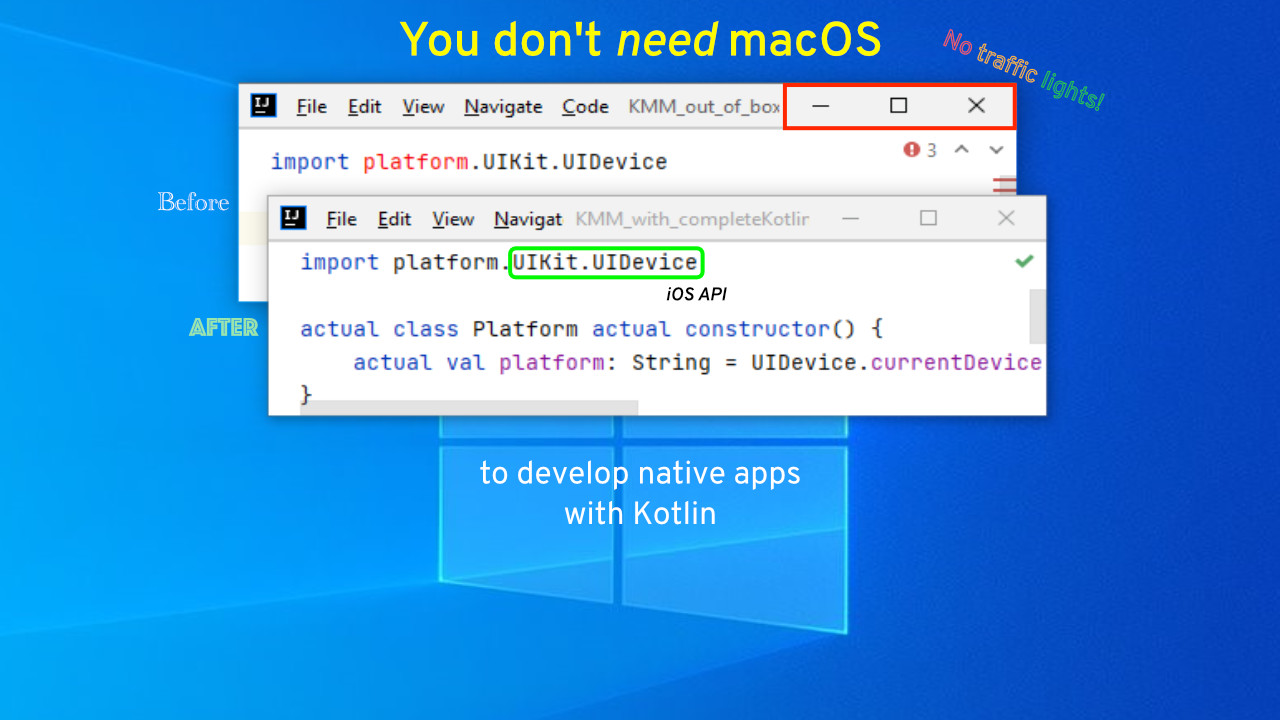Click the KMM_out_of_box title text

[704, 107]
